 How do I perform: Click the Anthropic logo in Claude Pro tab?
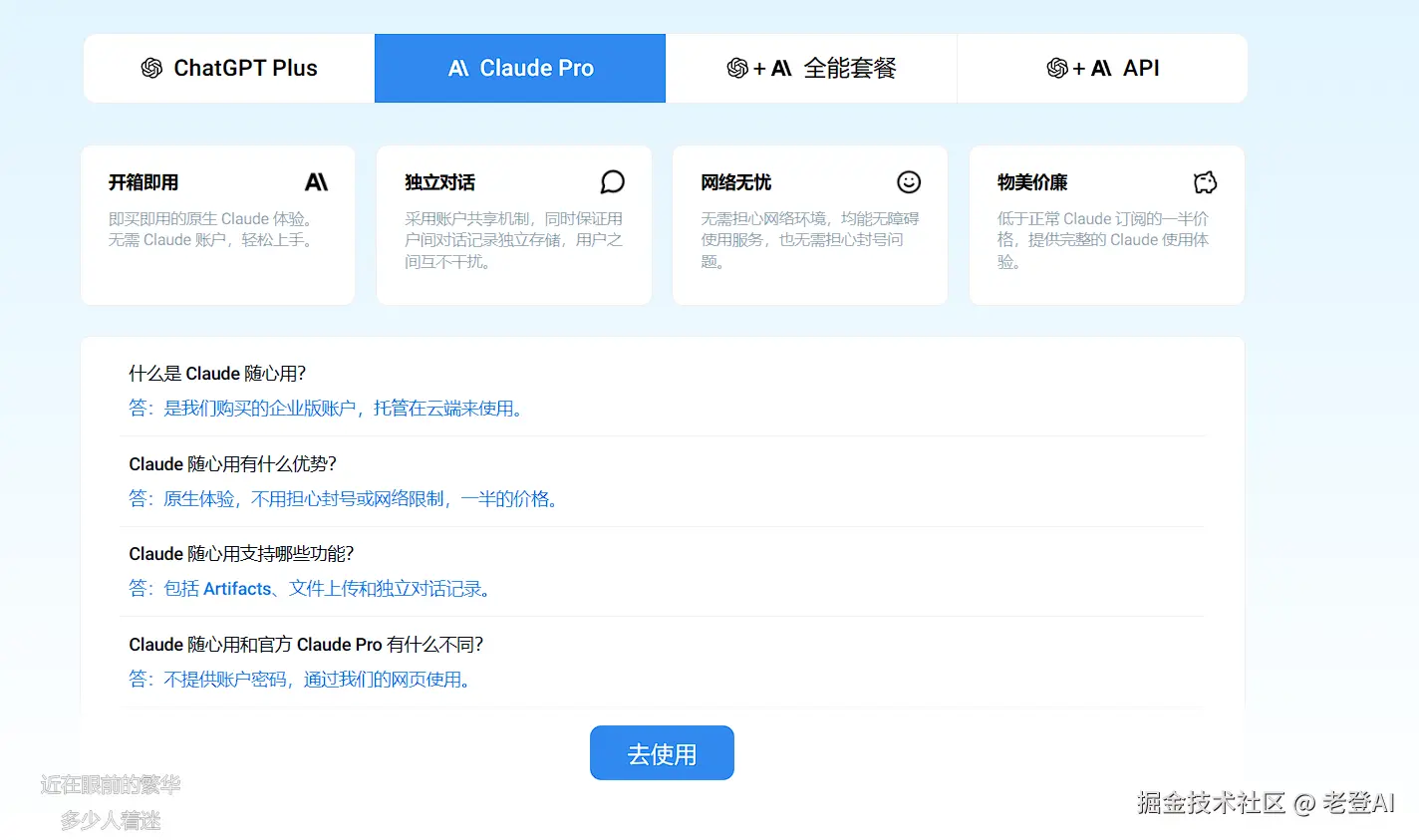click(x=458, y=68)
